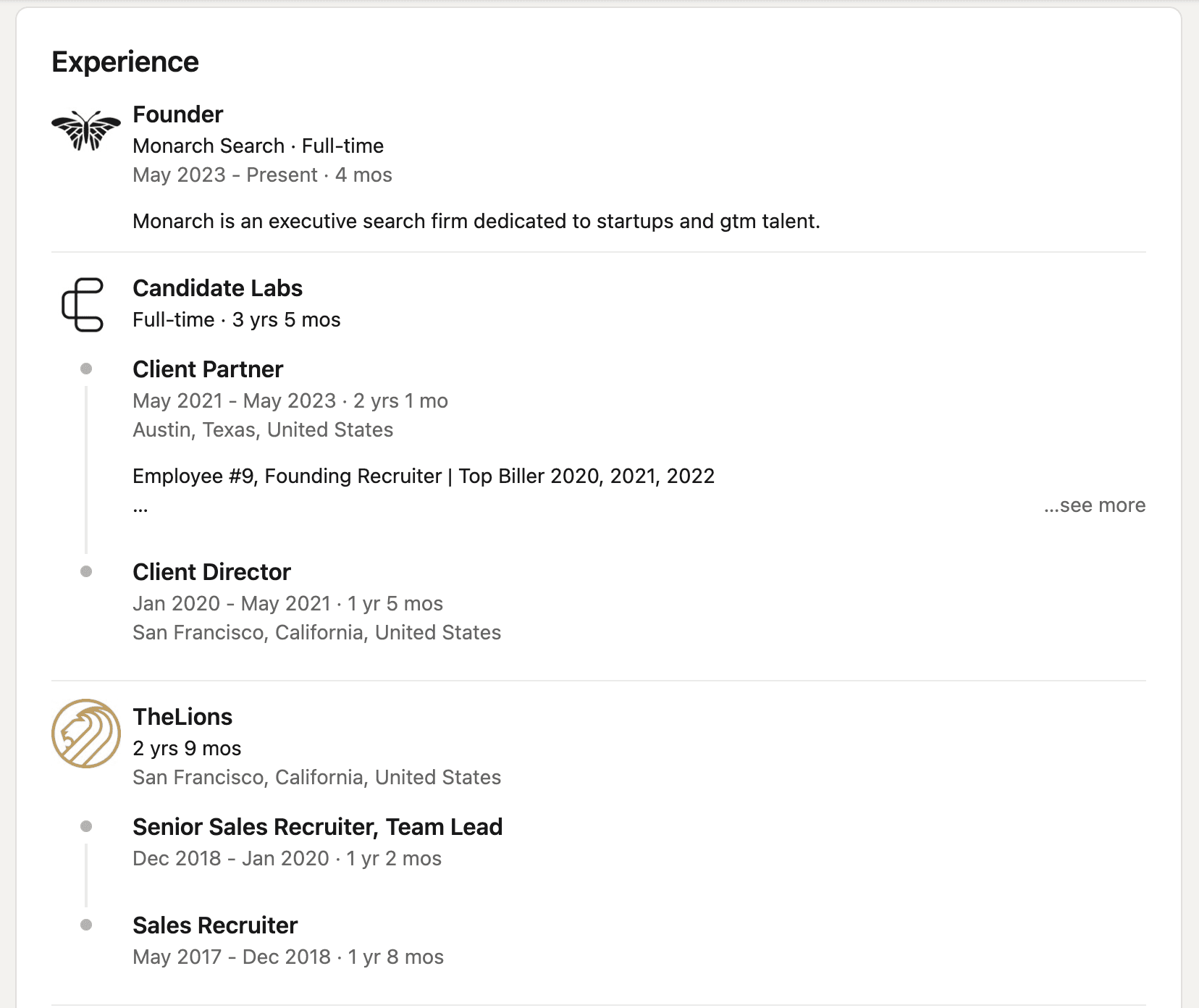Click Senior Sales Recruiter timeline bullet
The height and width of the screenshot is (1008, 1199).
click(86, 827)
